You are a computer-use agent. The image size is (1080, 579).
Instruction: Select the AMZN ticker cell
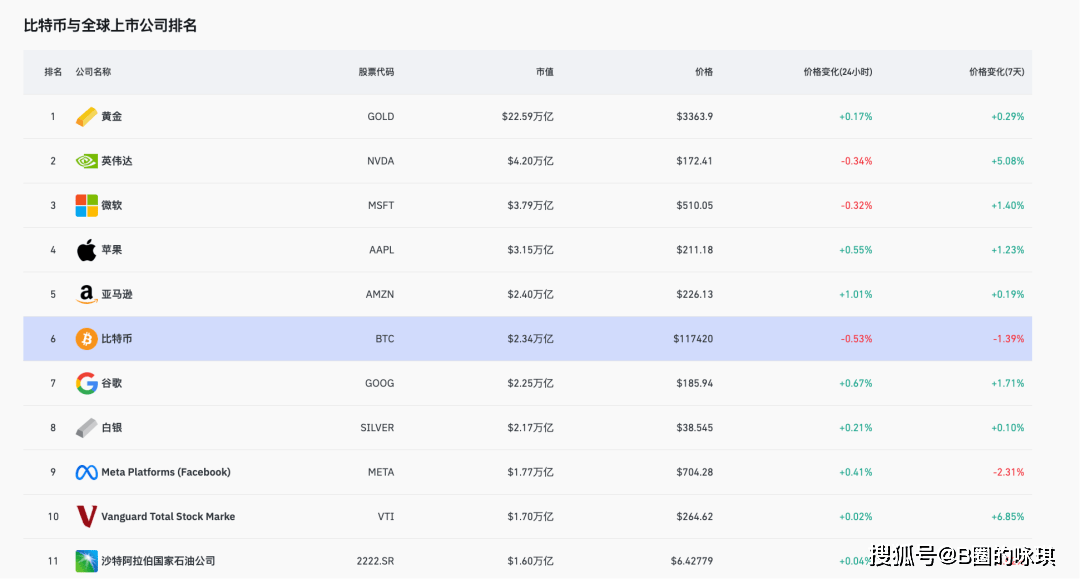point(380,294)
